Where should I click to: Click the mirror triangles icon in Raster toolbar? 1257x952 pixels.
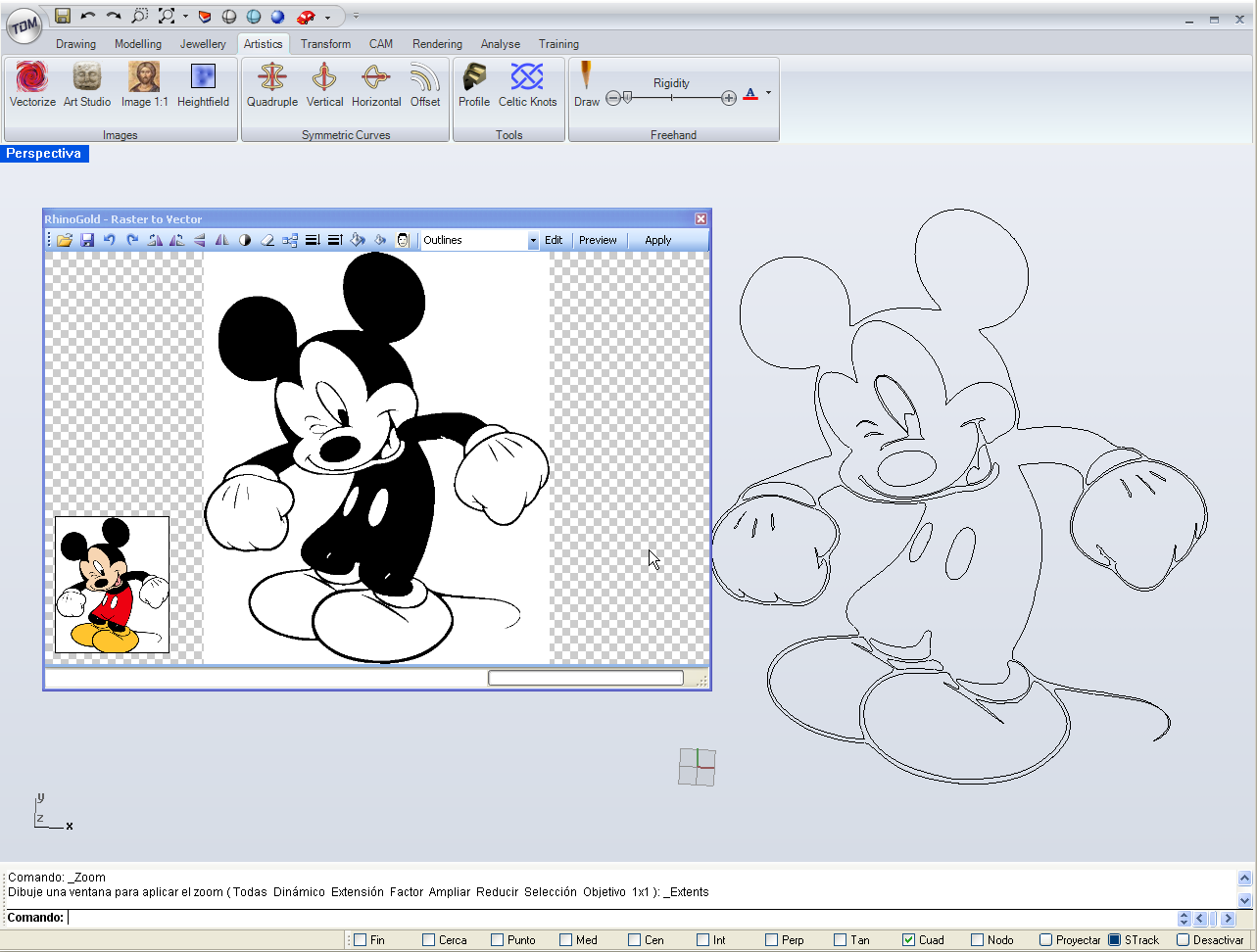coord(222,240)
